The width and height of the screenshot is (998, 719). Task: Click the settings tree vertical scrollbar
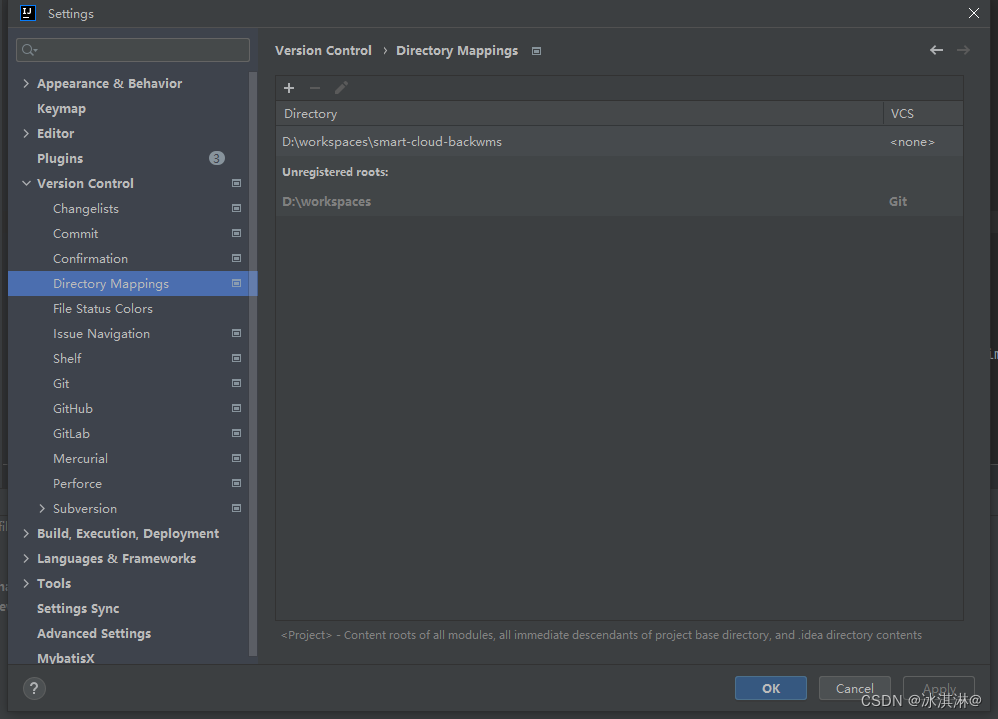[x=253, y=363]
